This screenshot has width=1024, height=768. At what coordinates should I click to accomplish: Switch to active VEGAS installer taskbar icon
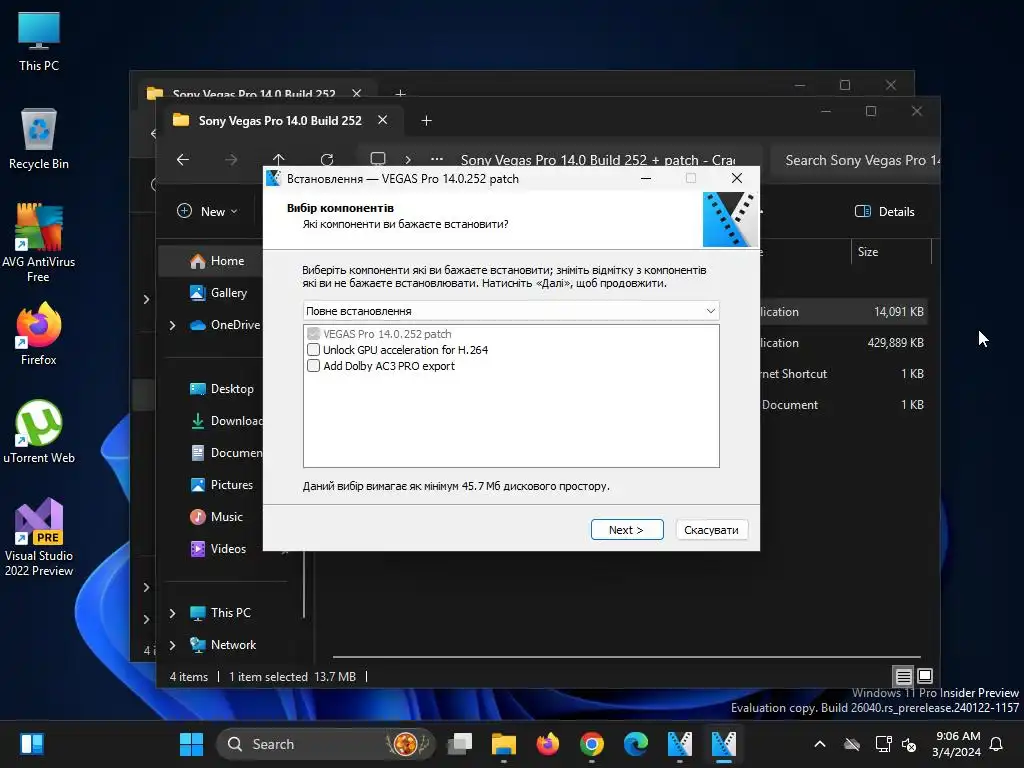[724, 744]
